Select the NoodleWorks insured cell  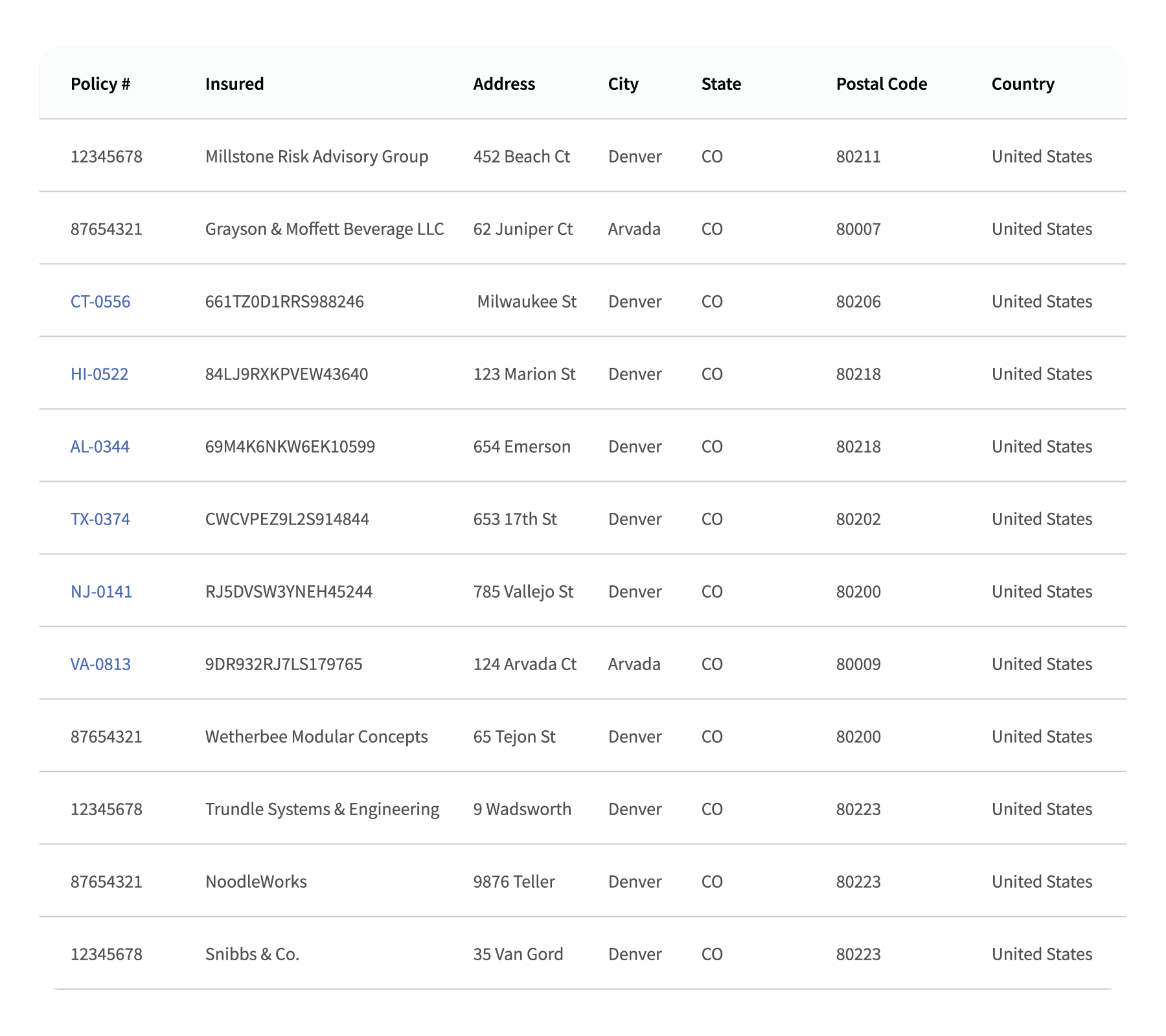pos(256,881)
